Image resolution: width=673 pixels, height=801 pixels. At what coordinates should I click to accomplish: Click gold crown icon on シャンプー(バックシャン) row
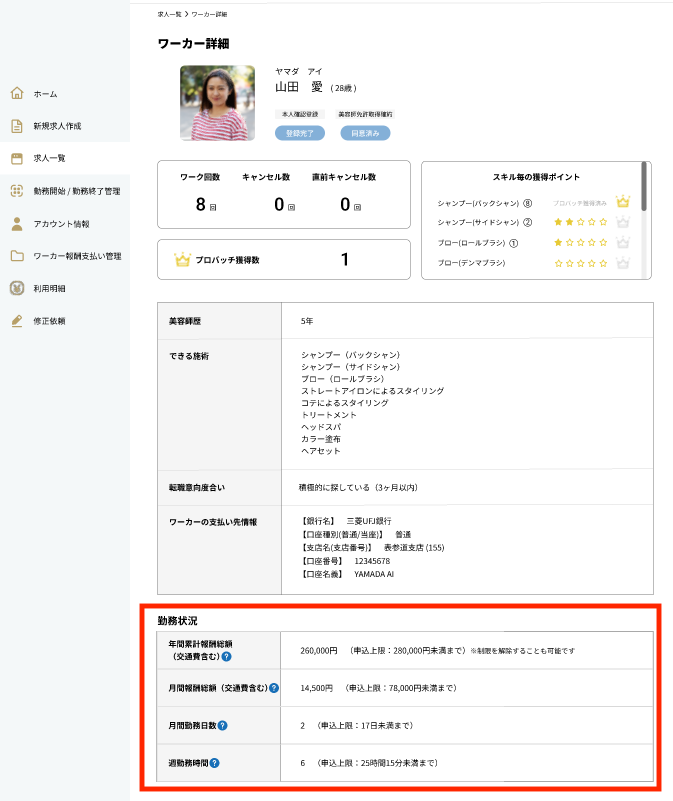[x=623, y=202]
